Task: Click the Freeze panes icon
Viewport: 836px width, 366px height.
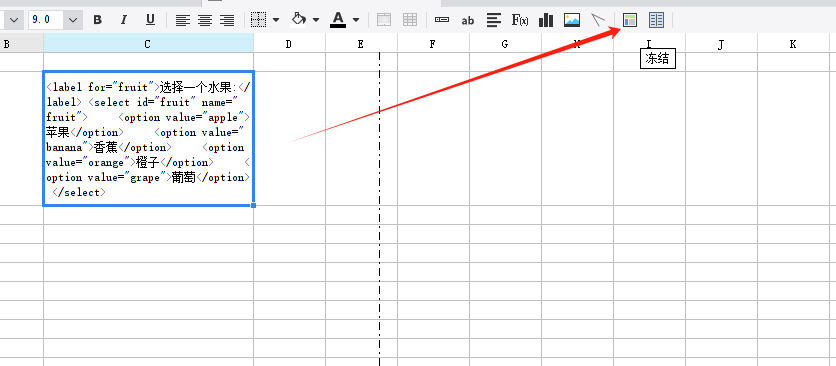Action: click(630, 20)
